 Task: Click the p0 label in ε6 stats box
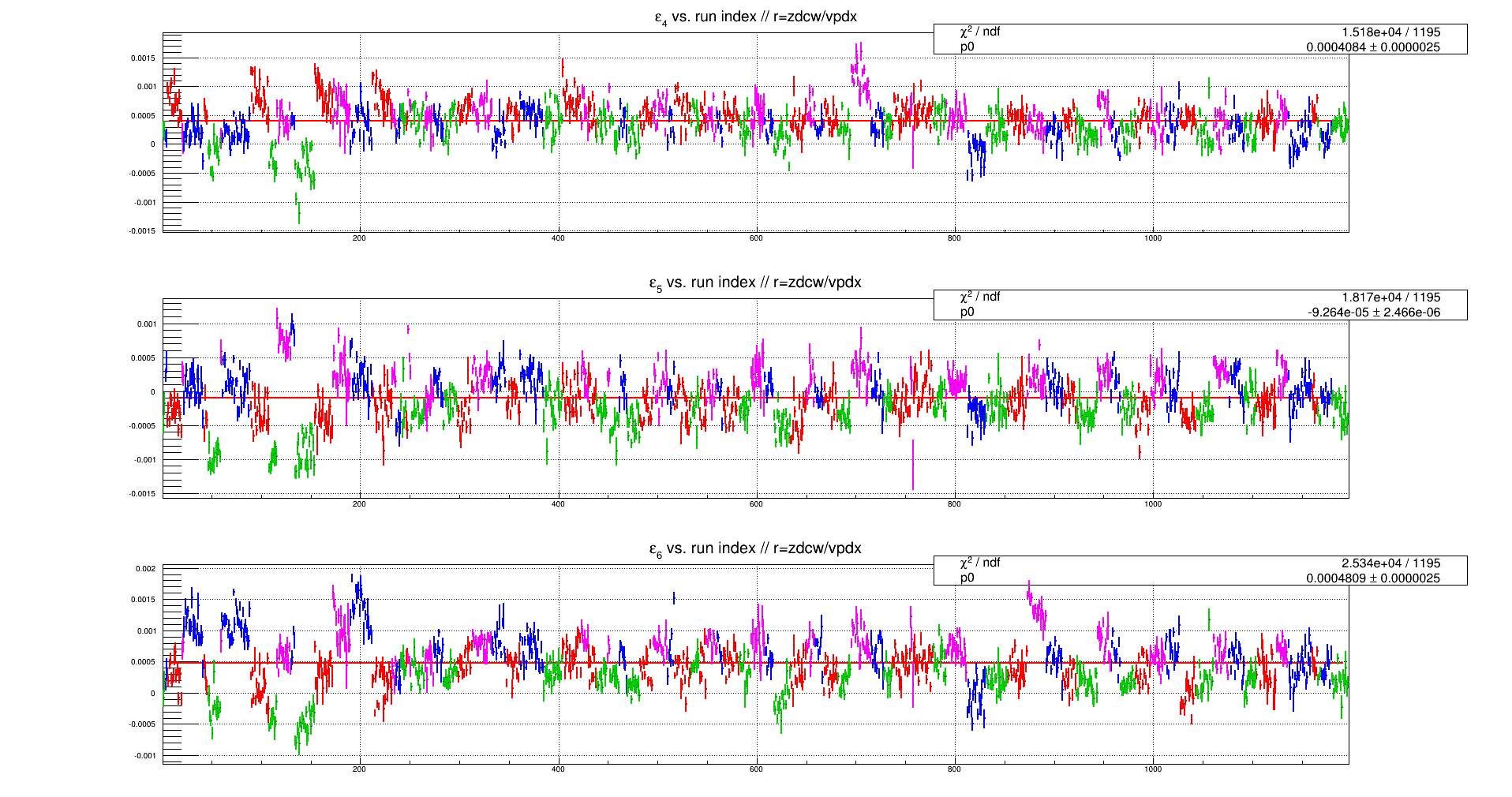967,578
